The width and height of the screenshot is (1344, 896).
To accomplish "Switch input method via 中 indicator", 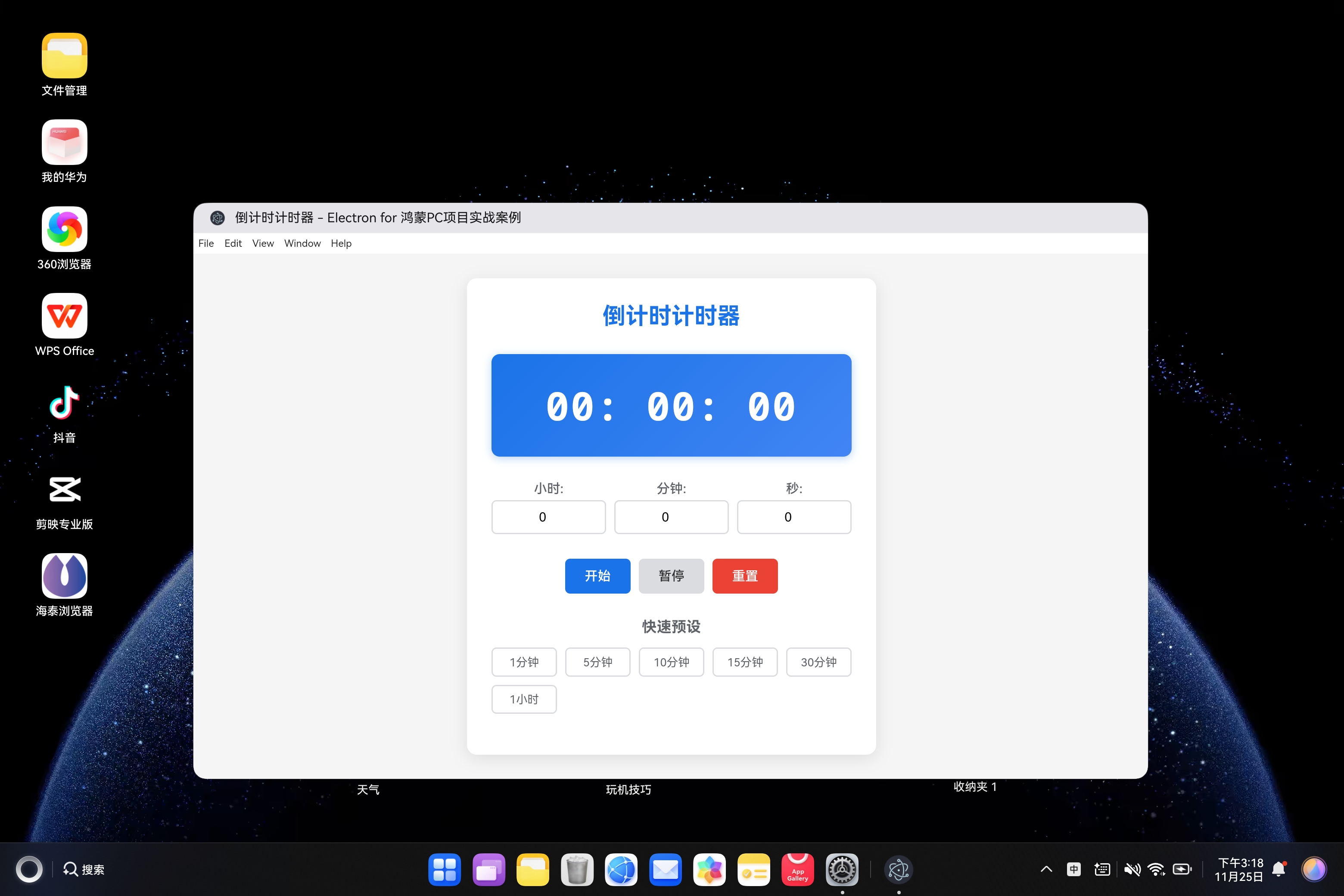I will coord(1074,868).
